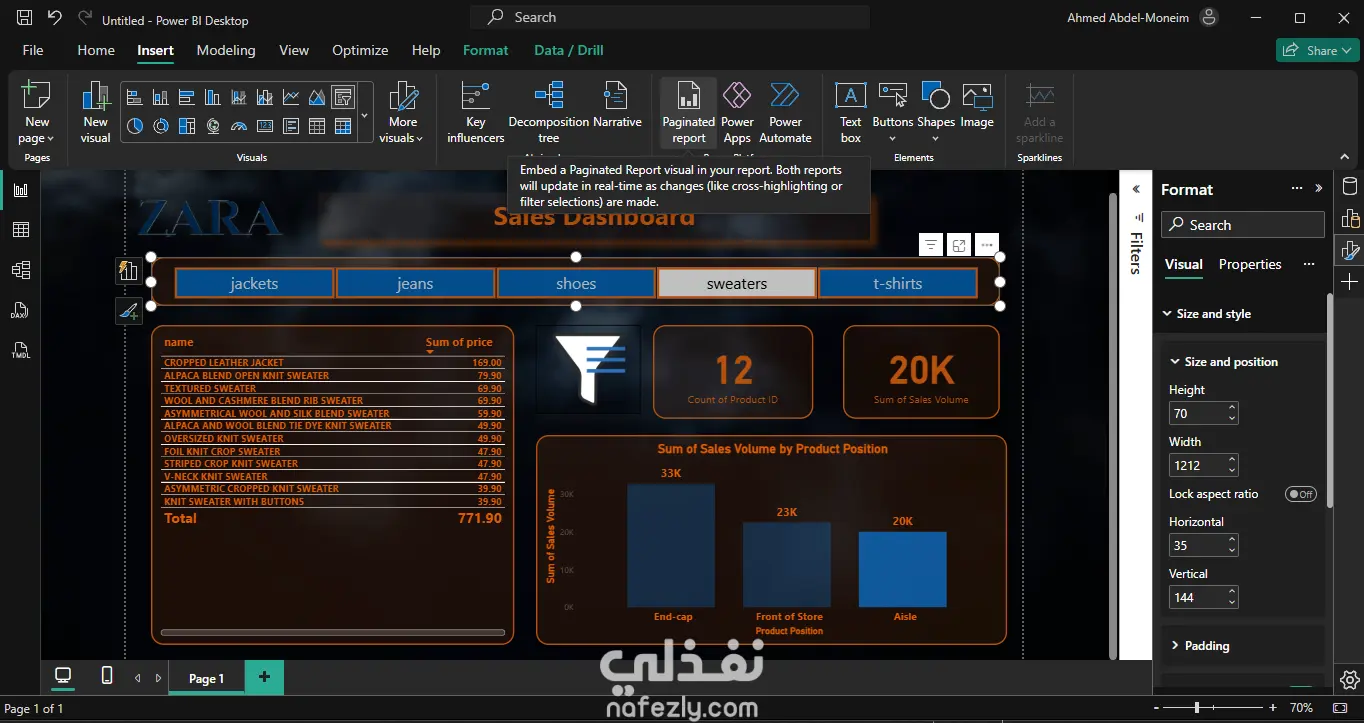Insert a treemap visual
The image size is (1364, 723).
(186, 126)
